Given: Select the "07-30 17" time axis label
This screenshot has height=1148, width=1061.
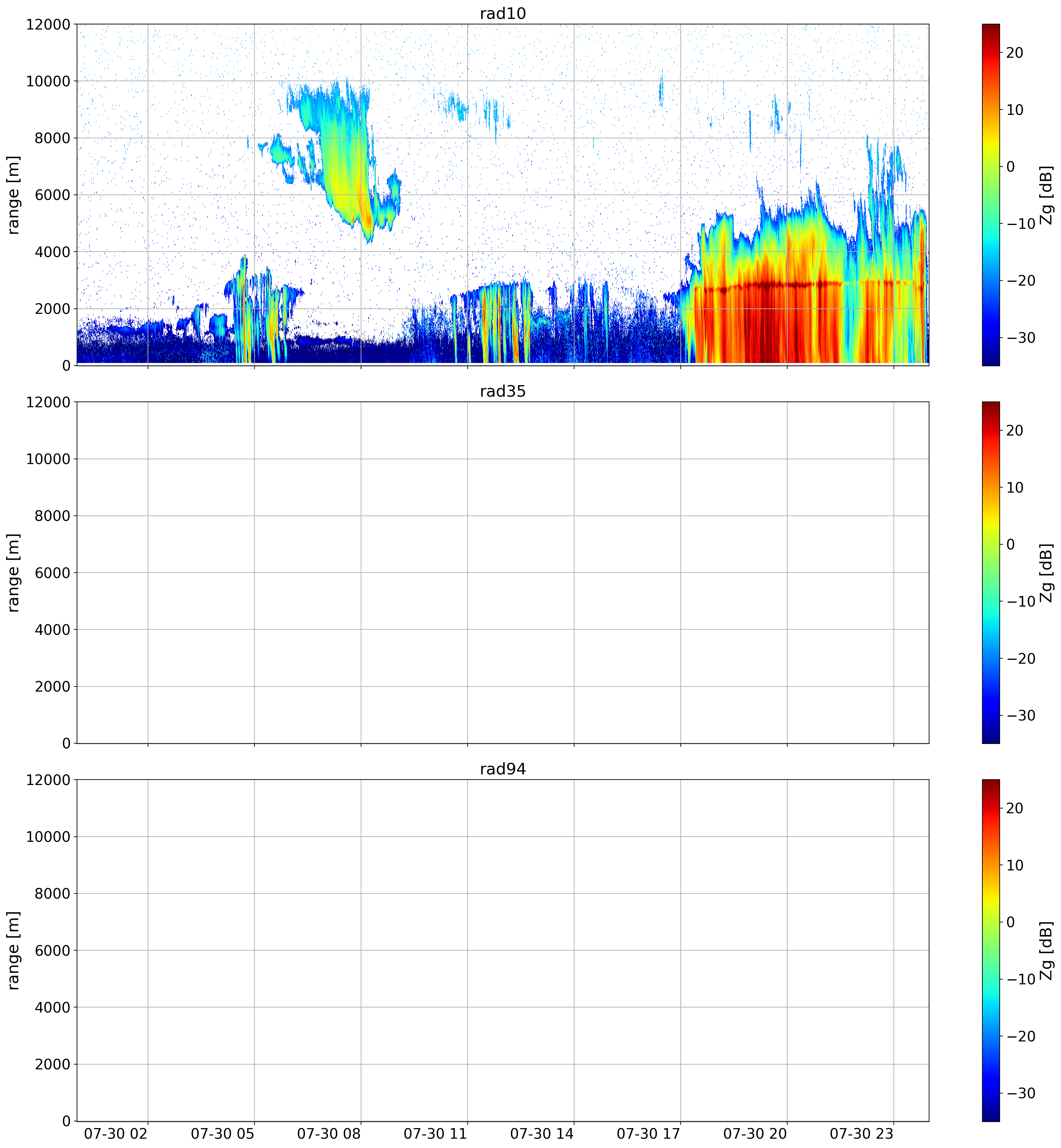Looking at the screenshot, I should [649, 1134].
